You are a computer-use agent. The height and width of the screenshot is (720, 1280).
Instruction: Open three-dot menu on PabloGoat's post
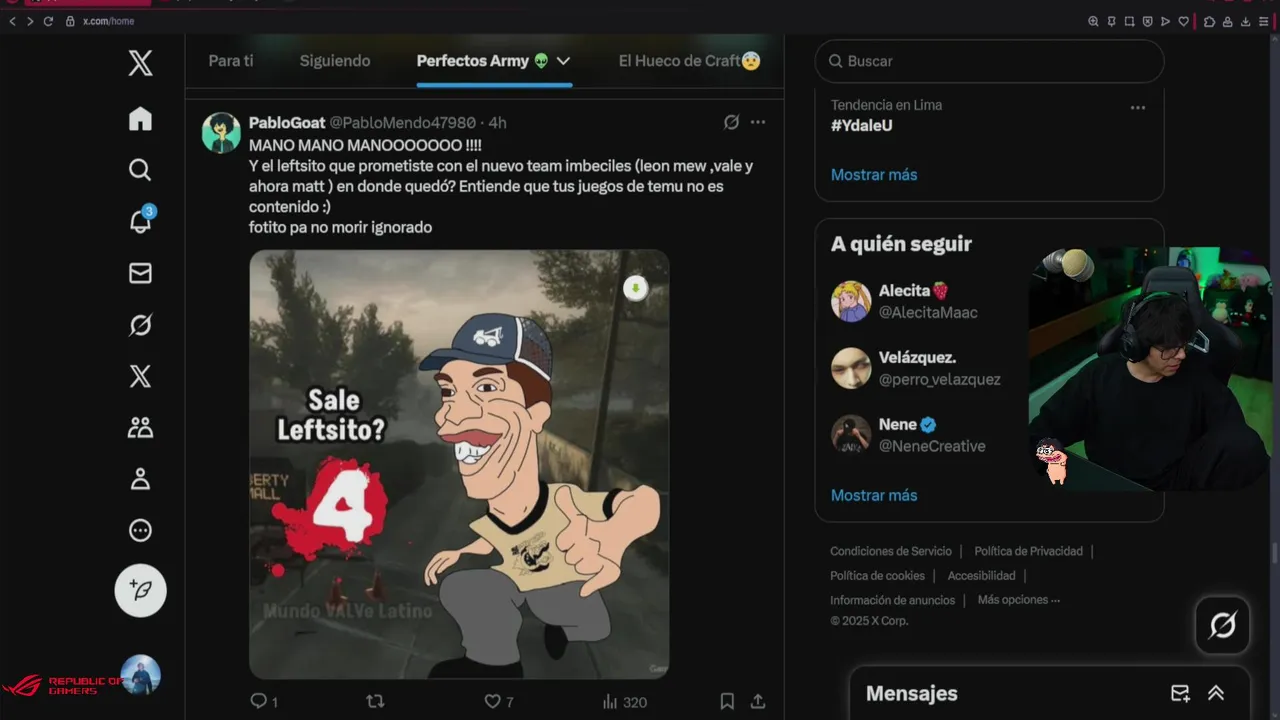tap(758, 122)
